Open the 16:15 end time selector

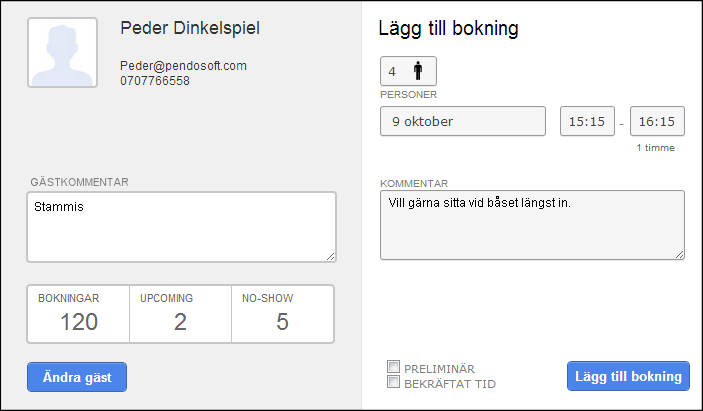click(657, 121)
